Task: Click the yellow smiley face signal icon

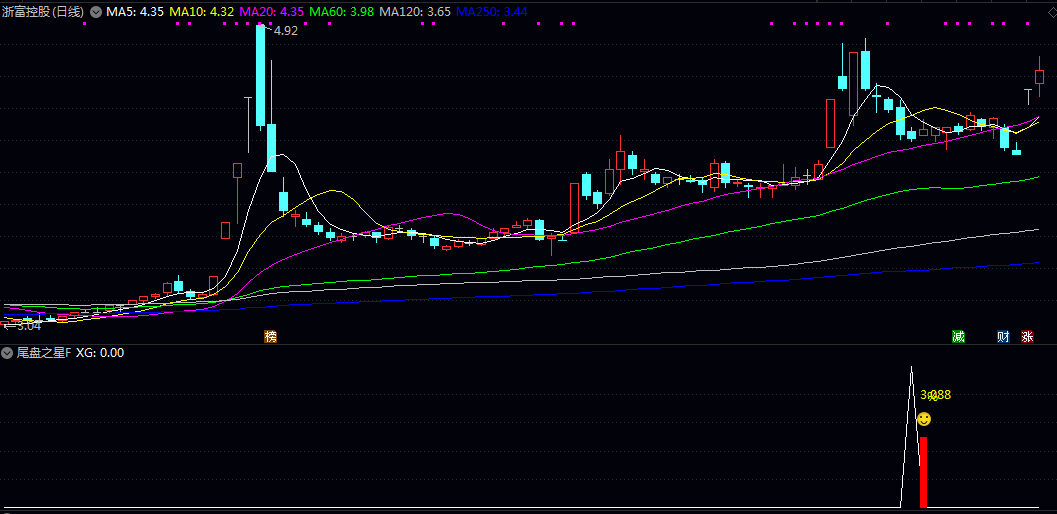Action: 924,419
